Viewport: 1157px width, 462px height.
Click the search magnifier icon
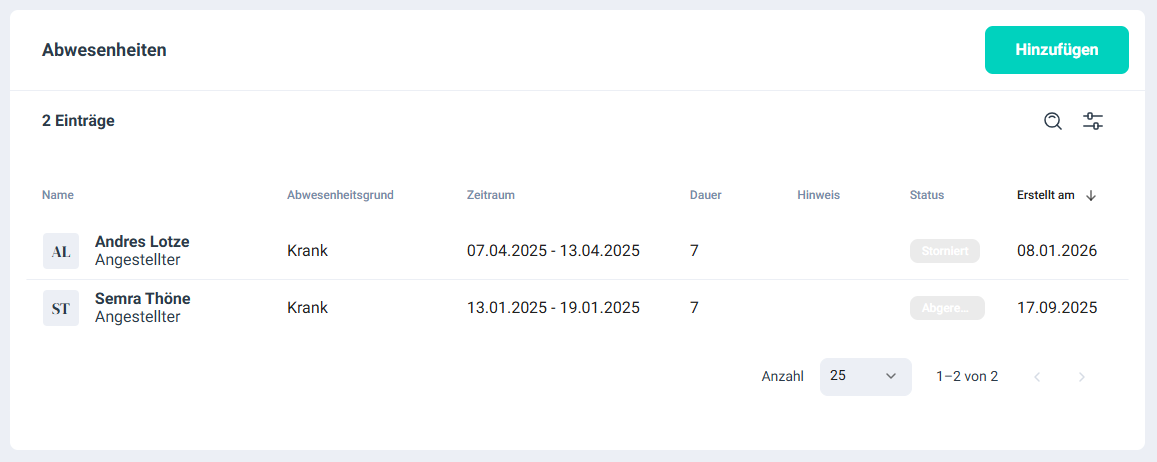point(1052,121)
